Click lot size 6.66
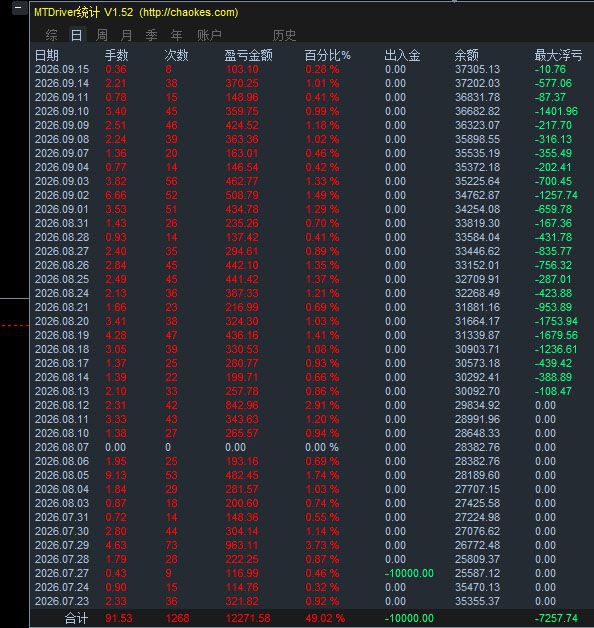594x628 pixels. coord(116,195)
